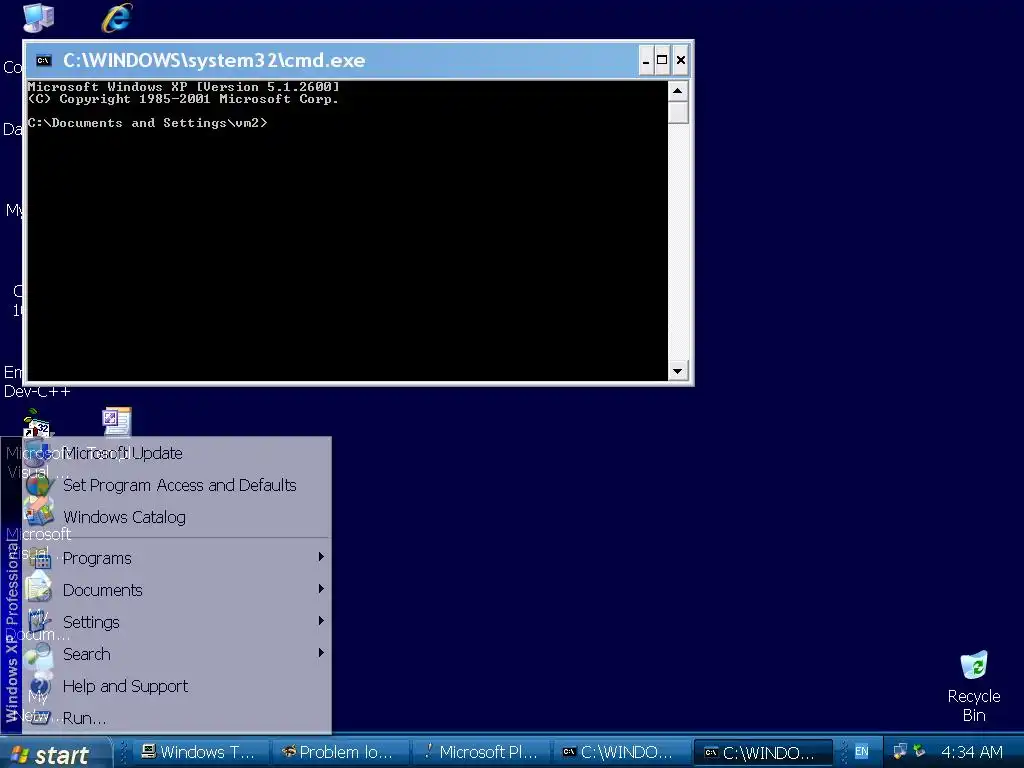1024x768 pixels.
Task: Open Windows Catalog entry
Action: [x=178, y=517]
